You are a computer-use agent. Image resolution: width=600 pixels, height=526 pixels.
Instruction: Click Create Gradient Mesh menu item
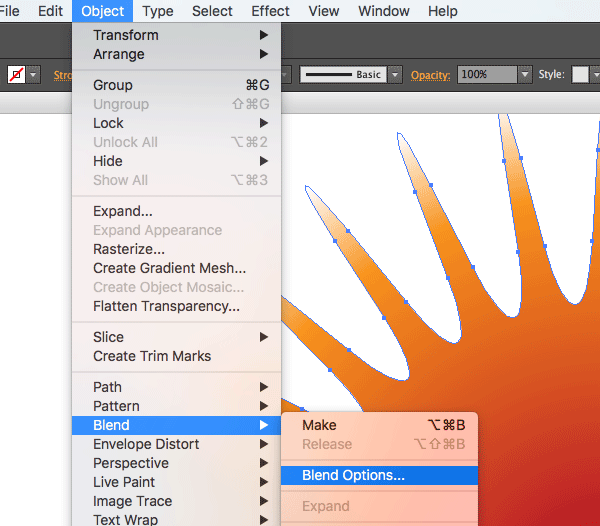[169, 268]
